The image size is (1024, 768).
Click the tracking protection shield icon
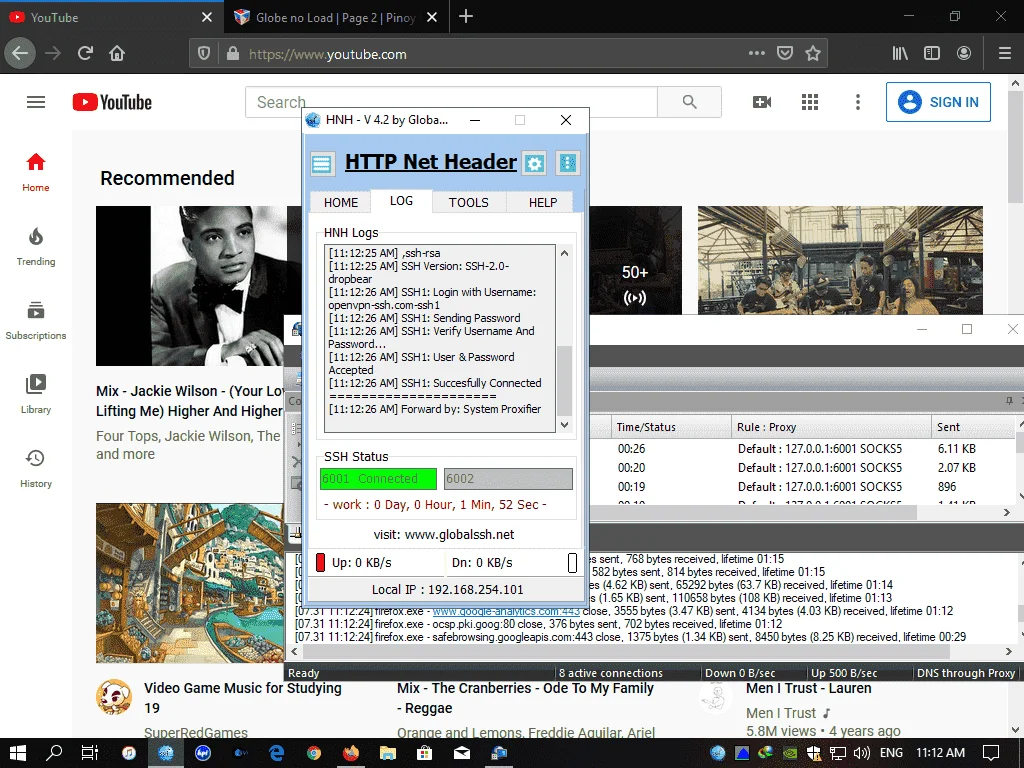click(204, 54)
